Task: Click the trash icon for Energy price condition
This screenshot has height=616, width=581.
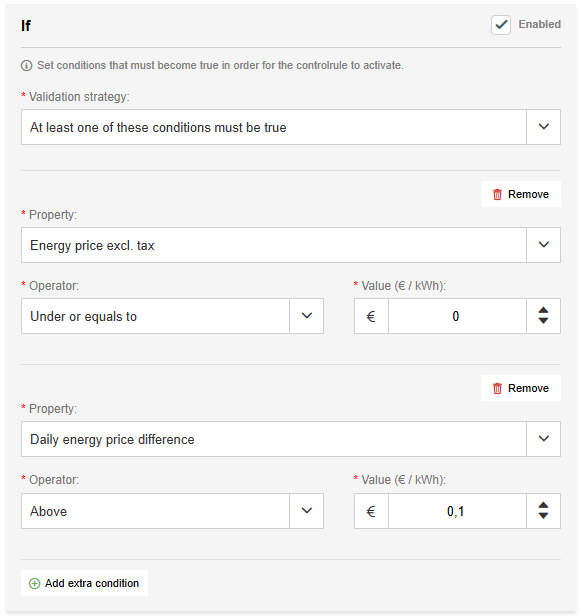Action: tap(497, 194)
